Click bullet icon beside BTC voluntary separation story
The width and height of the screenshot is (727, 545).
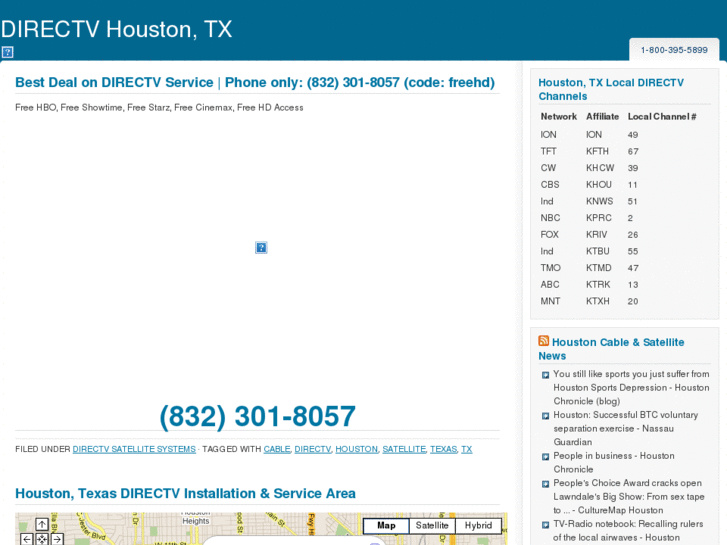[545, 416]
